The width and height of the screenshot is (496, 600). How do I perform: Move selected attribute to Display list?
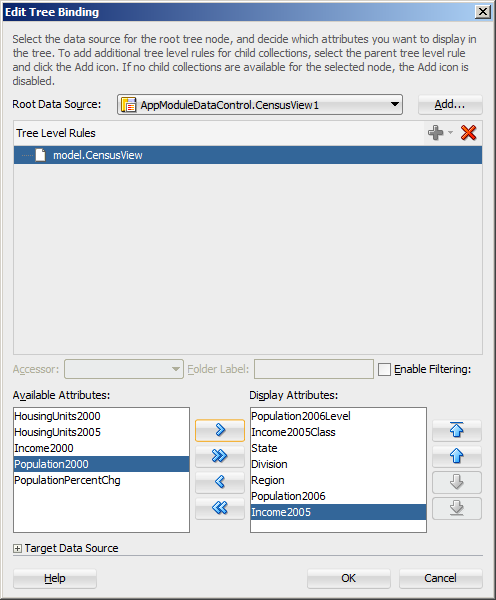[x=220, y=430]
